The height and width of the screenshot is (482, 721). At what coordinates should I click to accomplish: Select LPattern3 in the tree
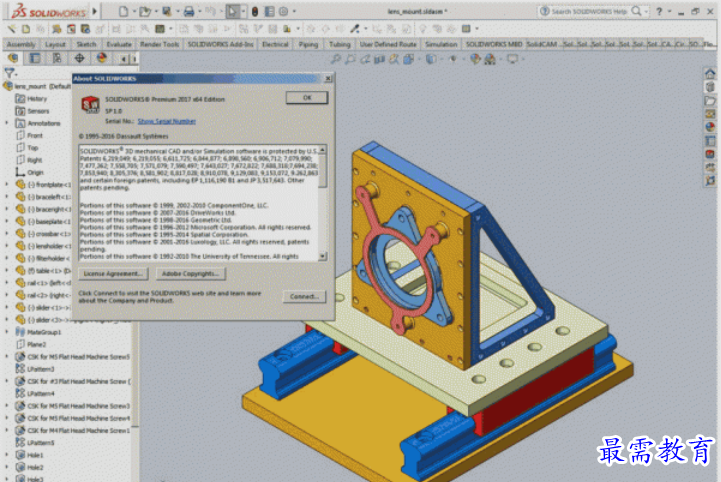click(35, 369)
